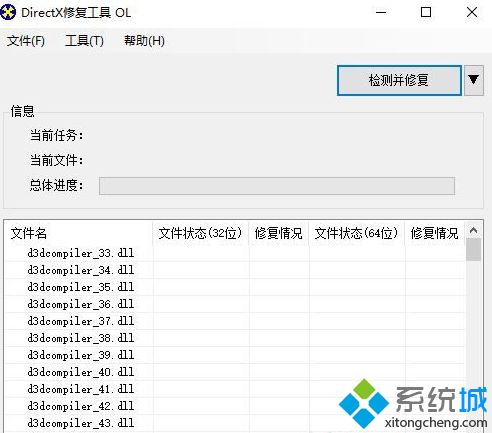Screen dimensions: 492x433
Task: Click the file list scrollbar thumb
Action: (x=473, y=250)
